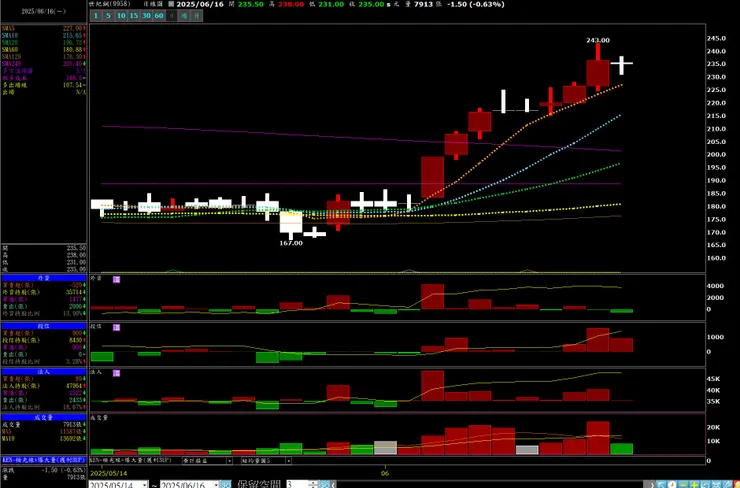Open settings icon in 投信 sub-chart
The image size is (740, 488).
[x=116, y=327]
